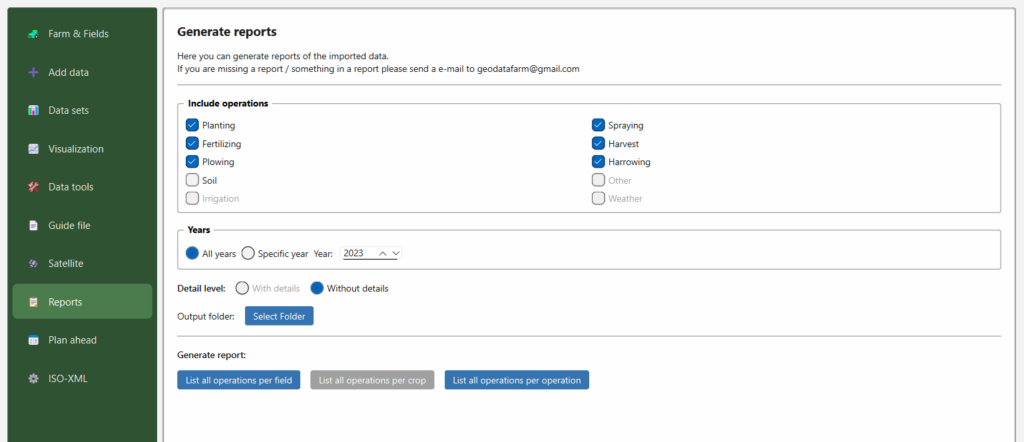Viewport: 1024px width, 442px height.
Task: Click the Output folder label
Action: tap(206, 317)
